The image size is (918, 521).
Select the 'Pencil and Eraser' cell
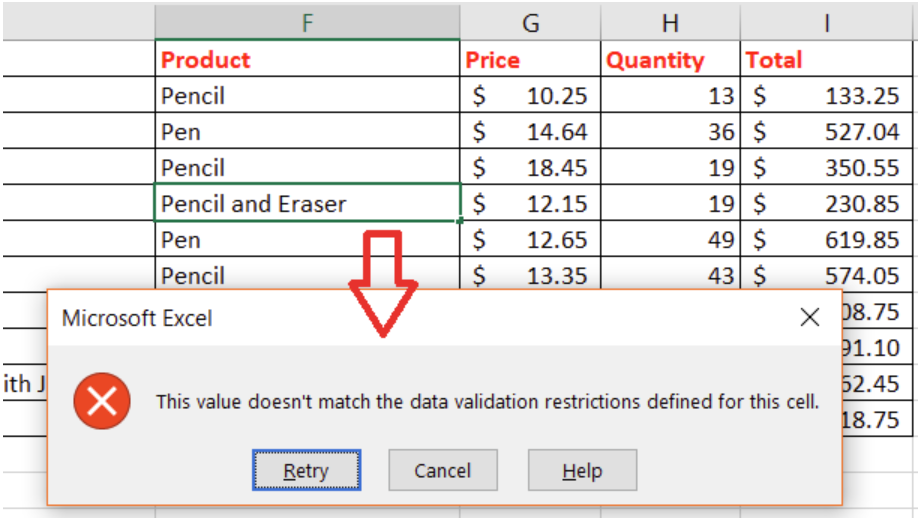coord(307,204)
